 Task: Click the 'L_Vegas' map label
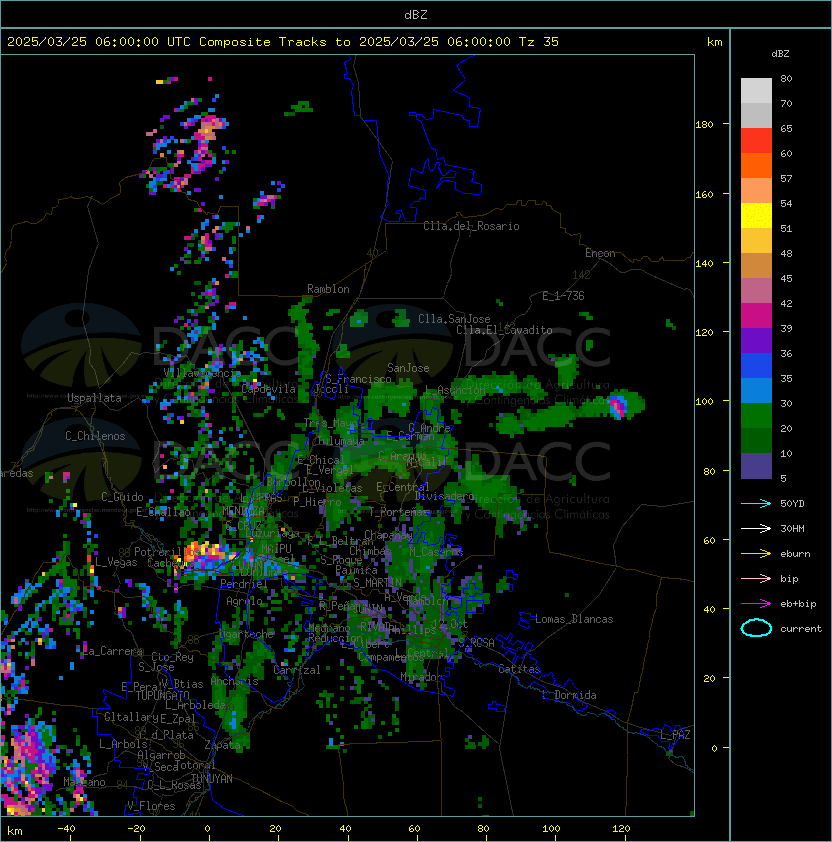[x=116, y=562]
